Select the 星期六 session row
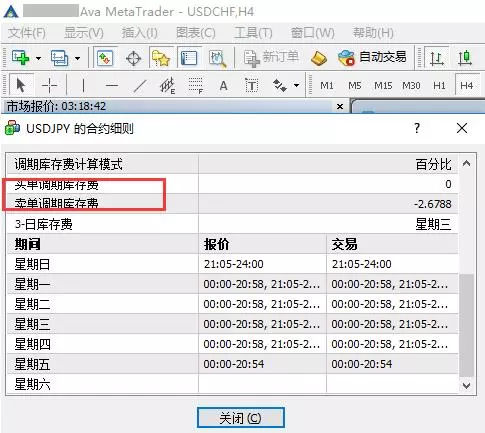This screenshot has width=485, height=433. [x=233, y=384]
